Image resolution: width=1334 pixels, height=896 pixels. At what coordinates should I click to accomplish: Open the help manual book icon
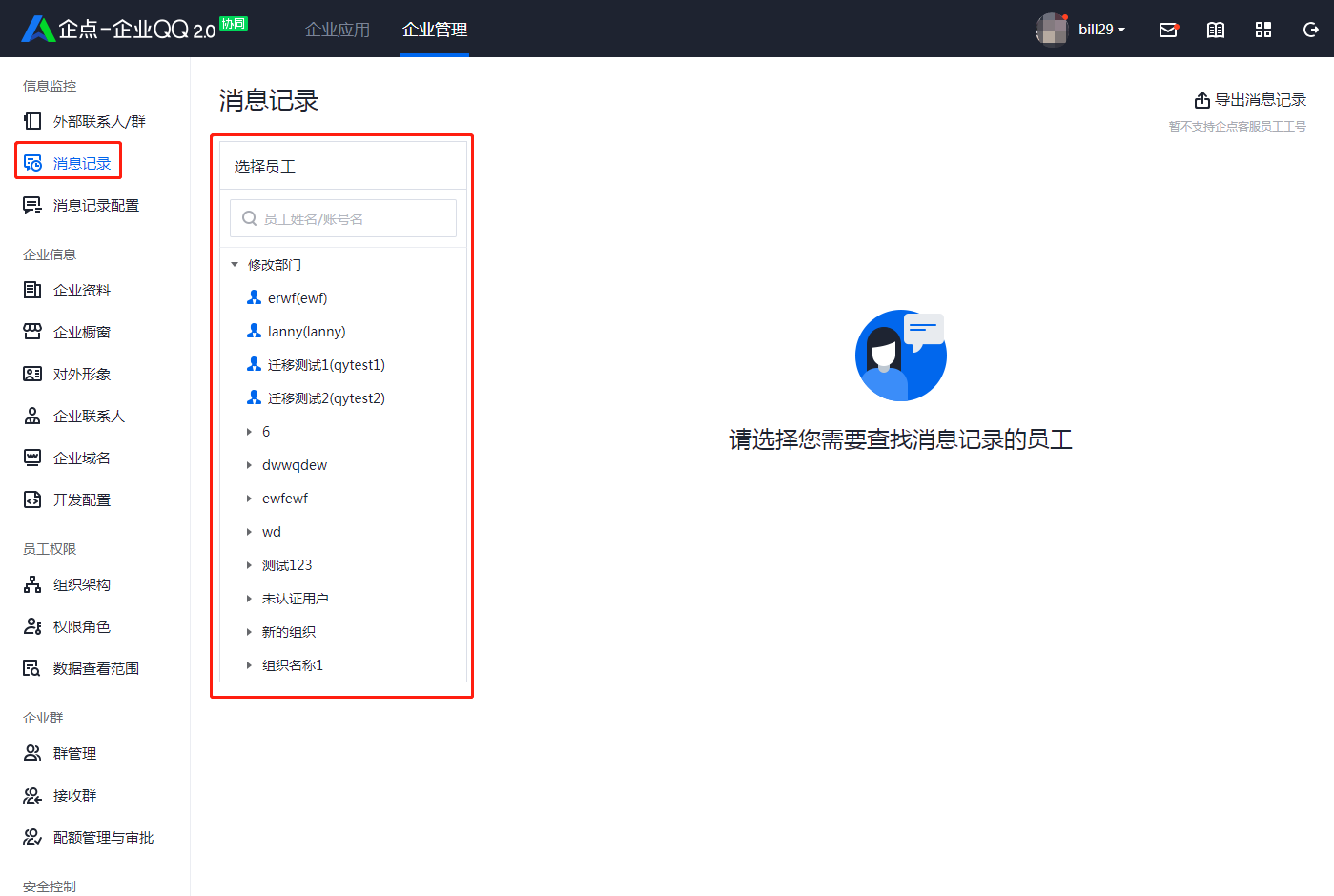pos(1216,30)
